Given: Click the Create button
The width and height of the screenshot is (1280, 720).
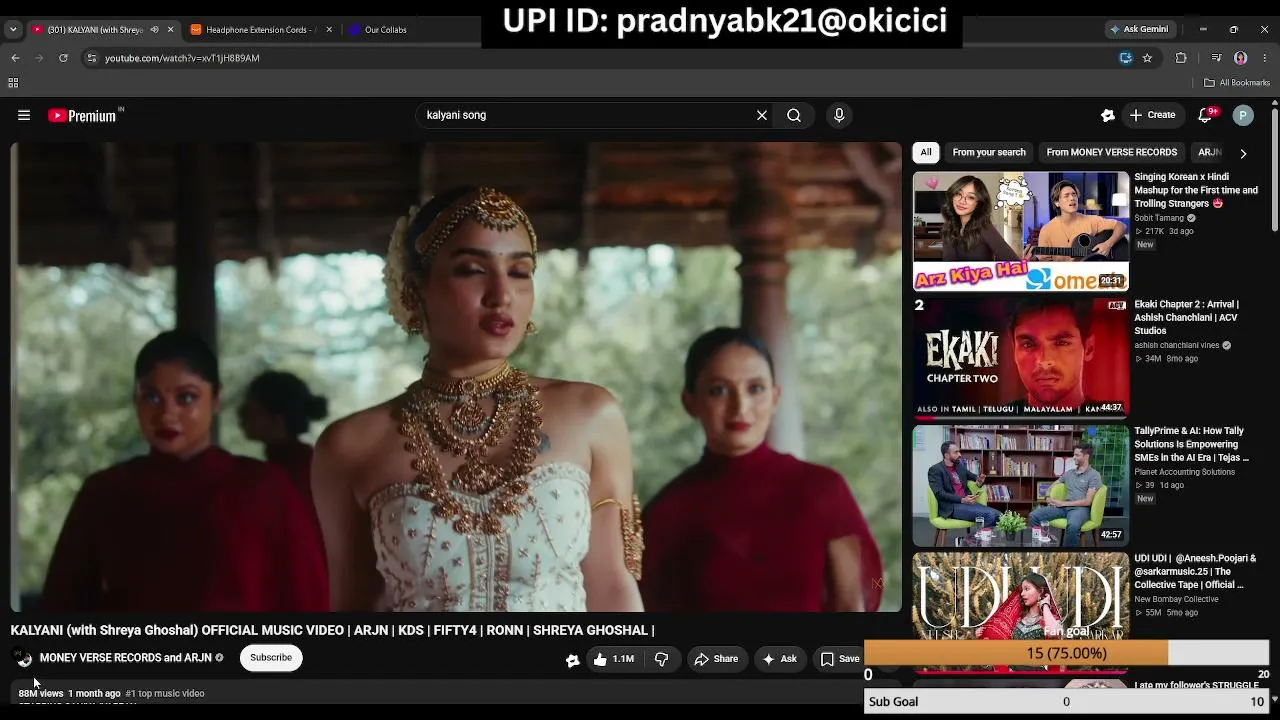Looking at the screenshot, I should (x=1152, y=115).
